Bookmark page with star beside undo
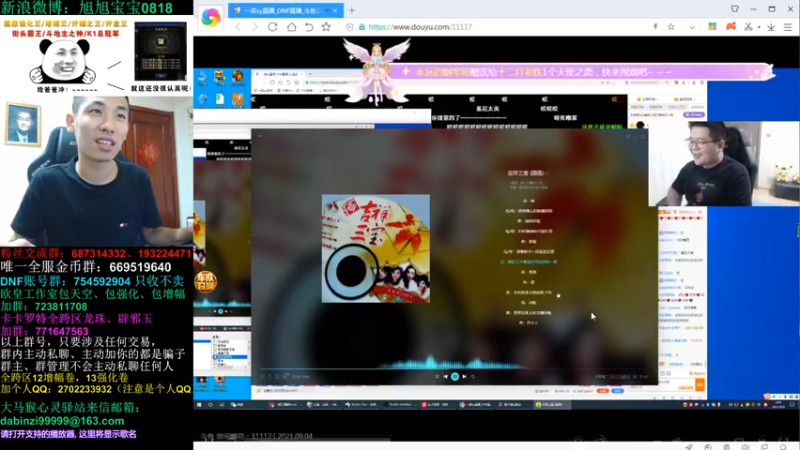This screenshot has width=800, height=450. click(x=326, y=27)
